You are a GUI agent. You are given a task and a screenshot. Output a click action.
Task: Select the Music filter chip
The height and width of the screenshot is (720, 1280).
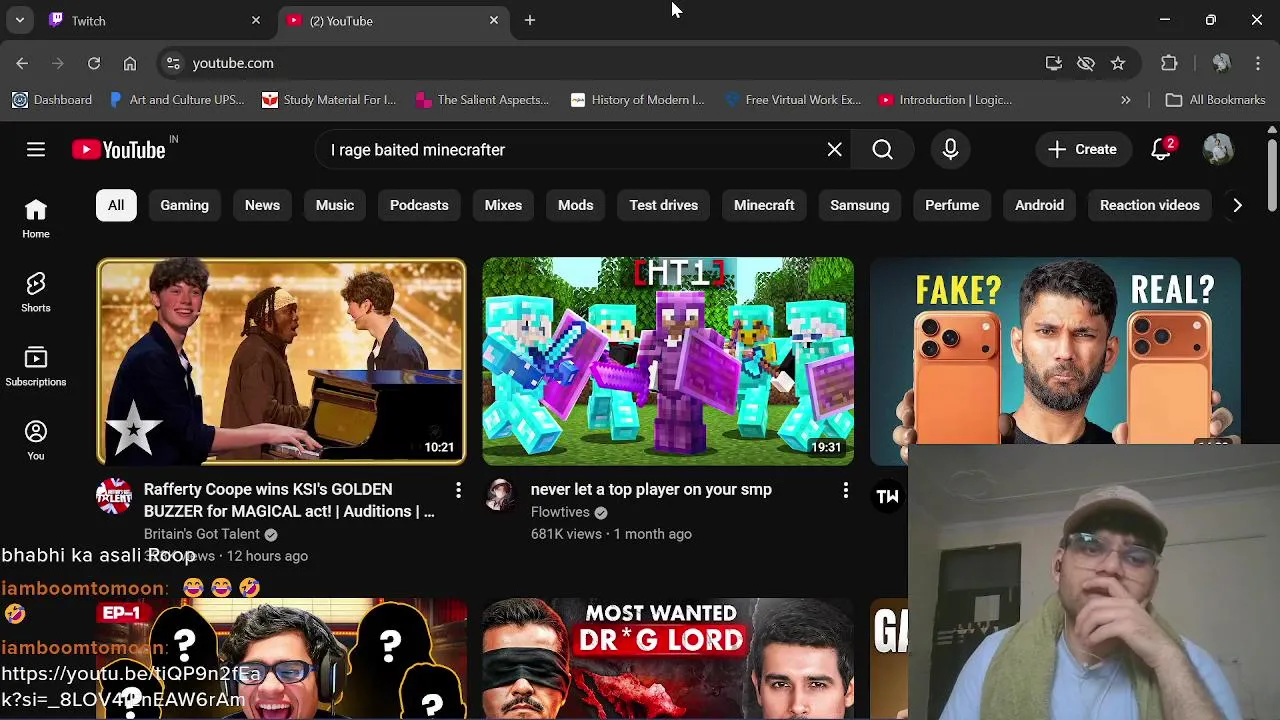335,205
